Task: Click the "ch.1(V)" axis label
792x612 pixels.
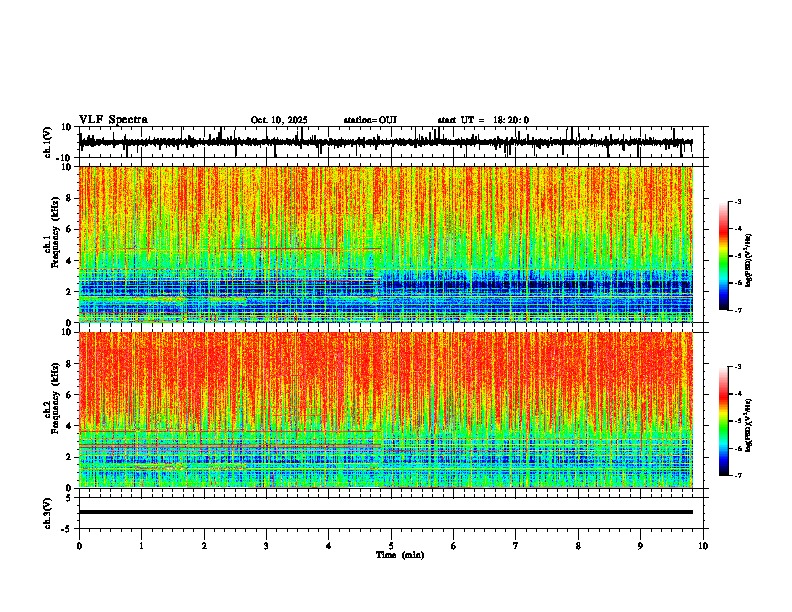Action: [48, 142]
